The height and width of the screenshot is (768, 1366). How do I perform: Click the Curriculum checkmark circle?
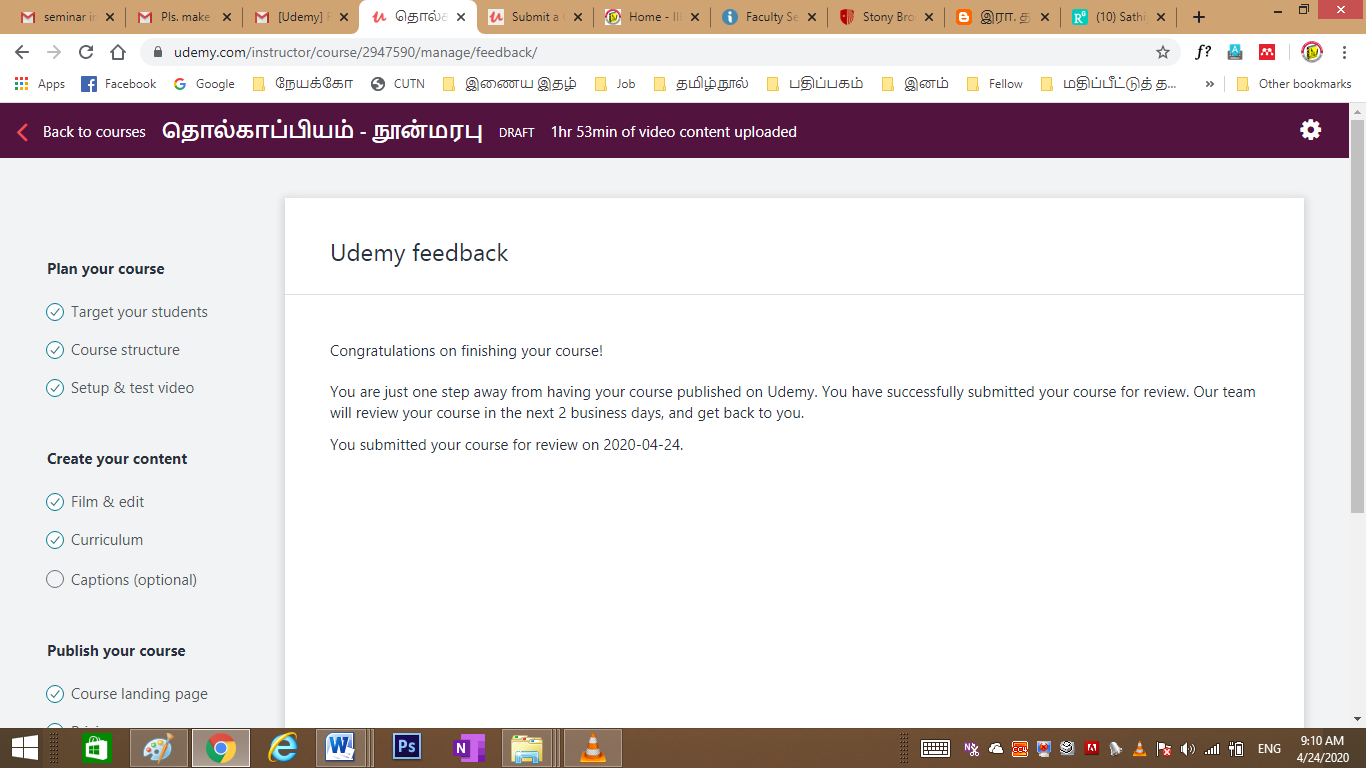coord(55,540)
